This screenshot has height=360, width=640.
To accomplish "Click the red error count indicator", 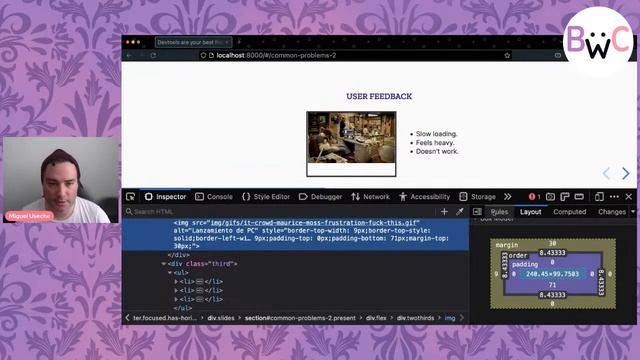I will 534,197.
